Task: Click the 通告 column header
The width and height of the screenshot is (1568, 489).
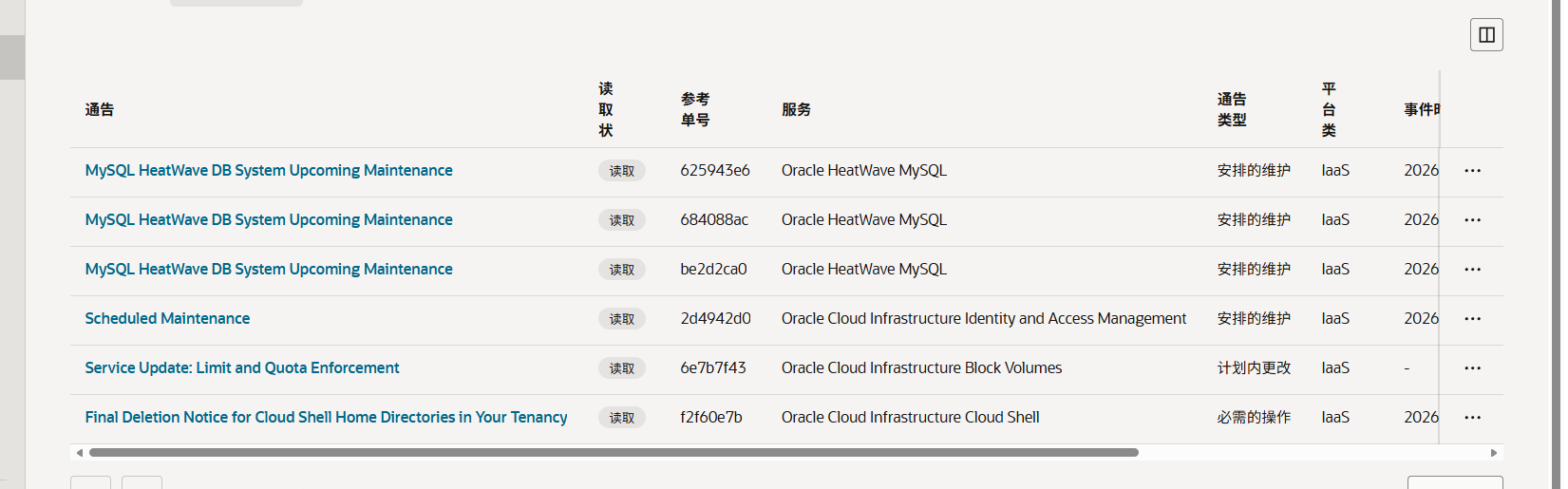Action: click(x=100, y=110)
